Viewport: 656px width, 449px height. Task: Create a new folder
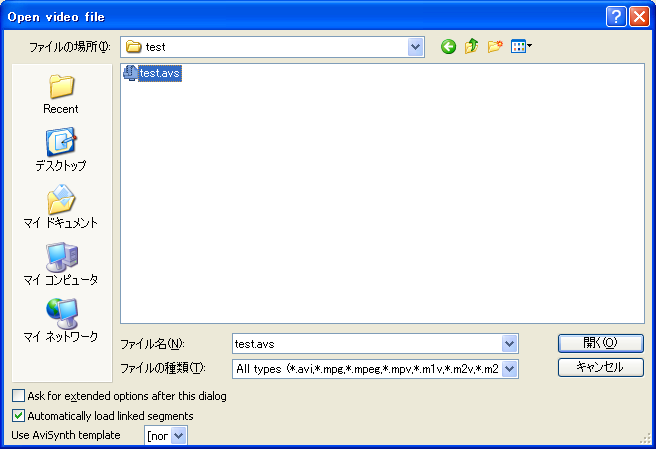pos(494,47)
